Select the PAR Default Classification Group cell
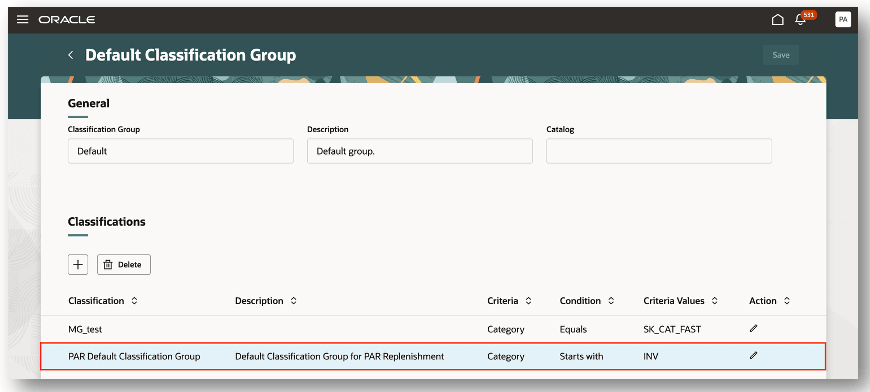 point(134,357)
